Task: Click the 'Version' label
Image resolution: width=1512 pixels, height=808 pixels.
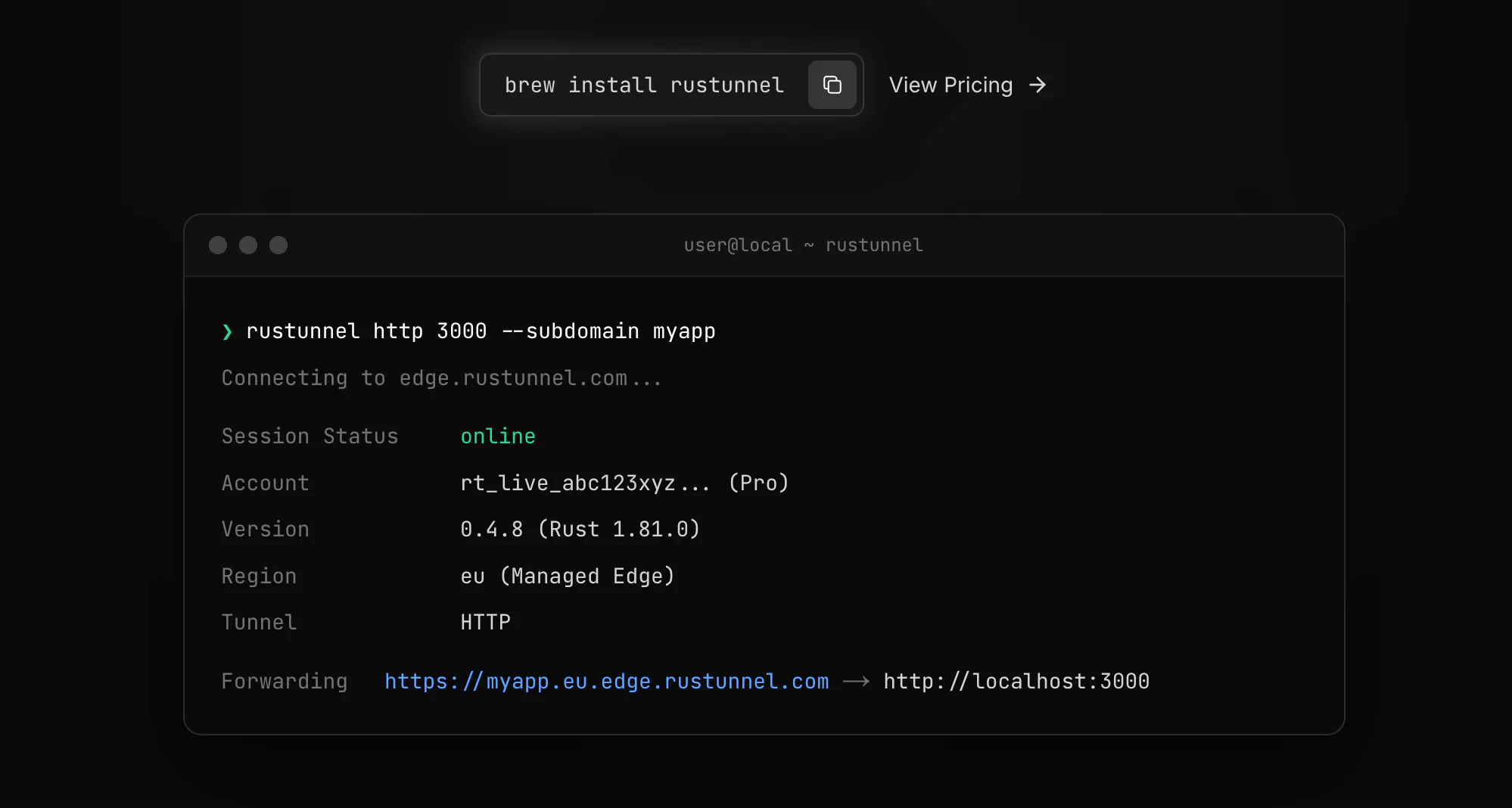Action: tap(265, 530)
